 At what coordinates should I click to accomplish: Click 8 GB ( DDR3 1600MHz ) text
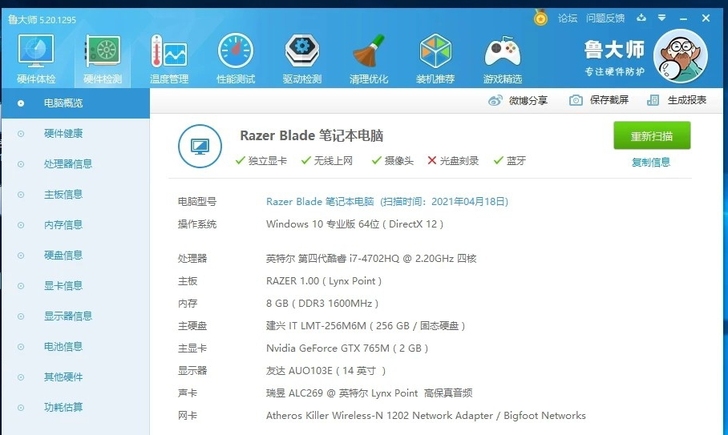click(323, 304)
